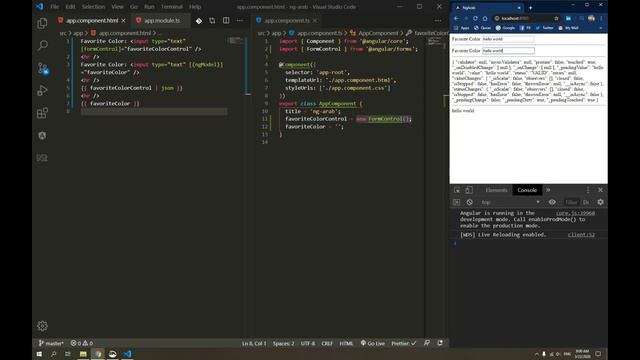Open the DevTools console settings gear
This screenshot has width=640, height=360.
[600, 202]
